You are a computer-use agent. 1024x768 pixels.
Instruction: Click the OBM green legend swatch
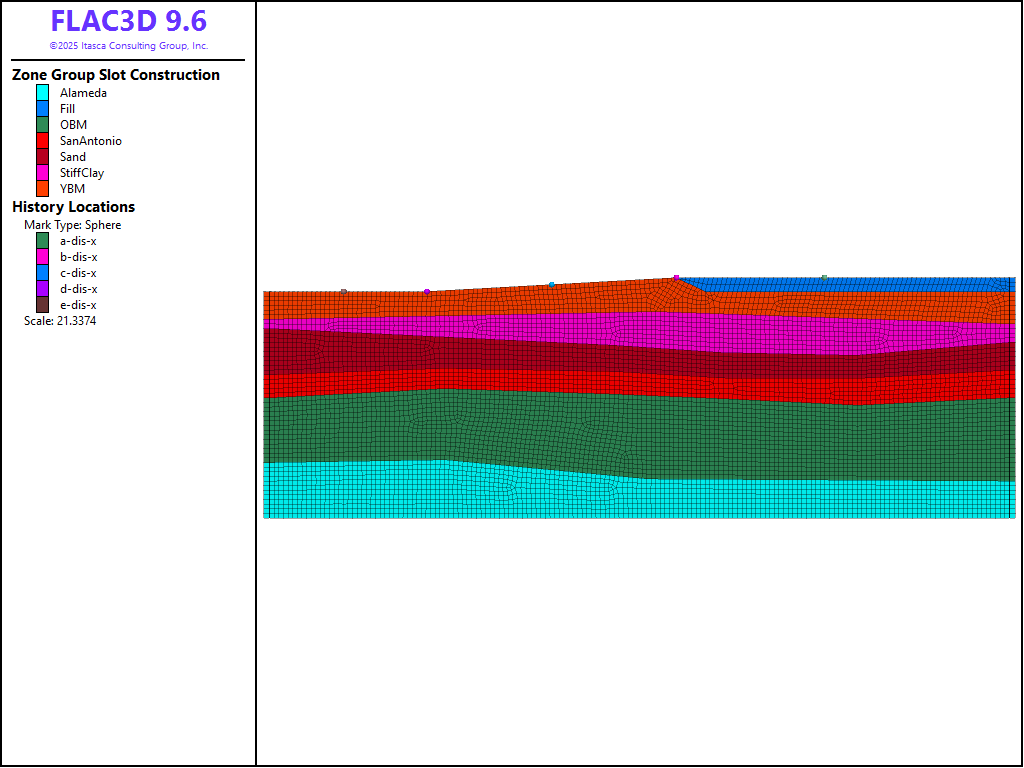pos(43,125)
